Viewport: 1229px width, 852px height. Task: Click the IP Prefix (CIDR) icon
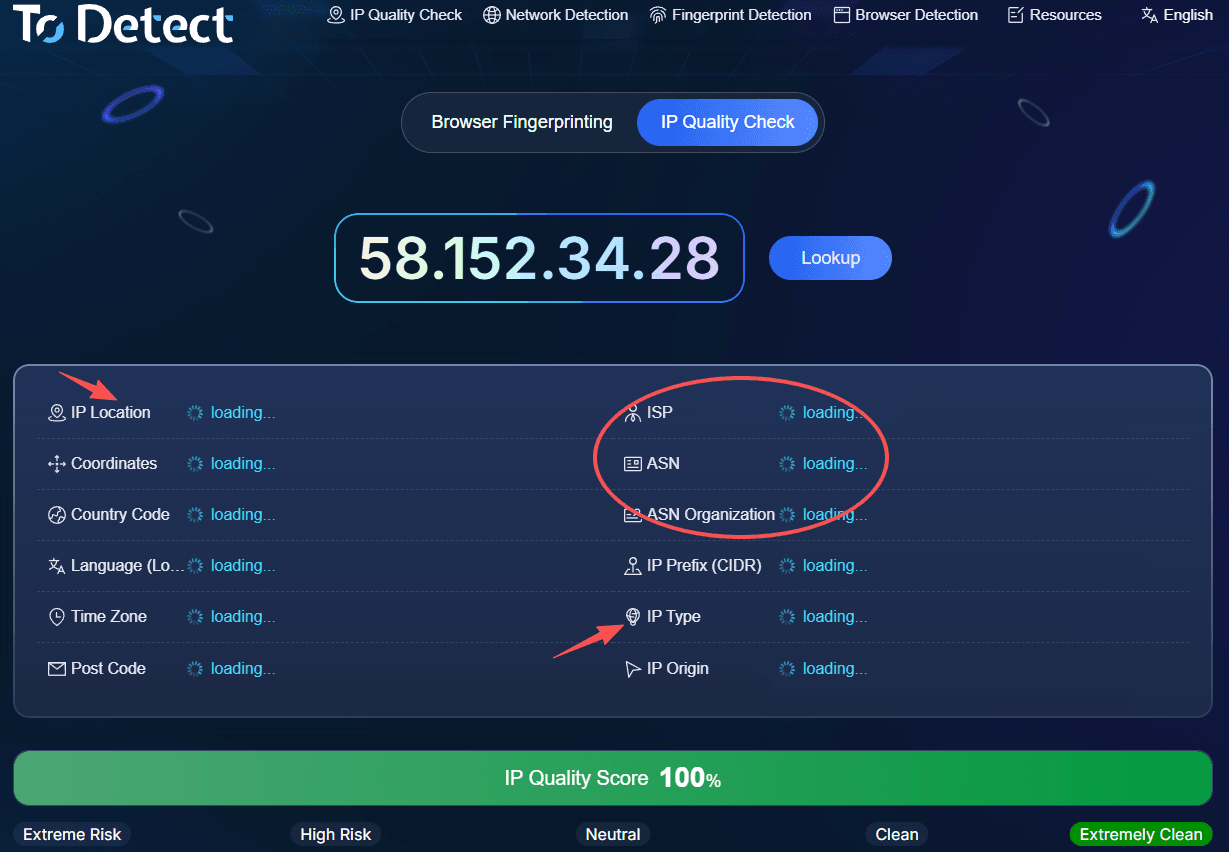[632, 566]
